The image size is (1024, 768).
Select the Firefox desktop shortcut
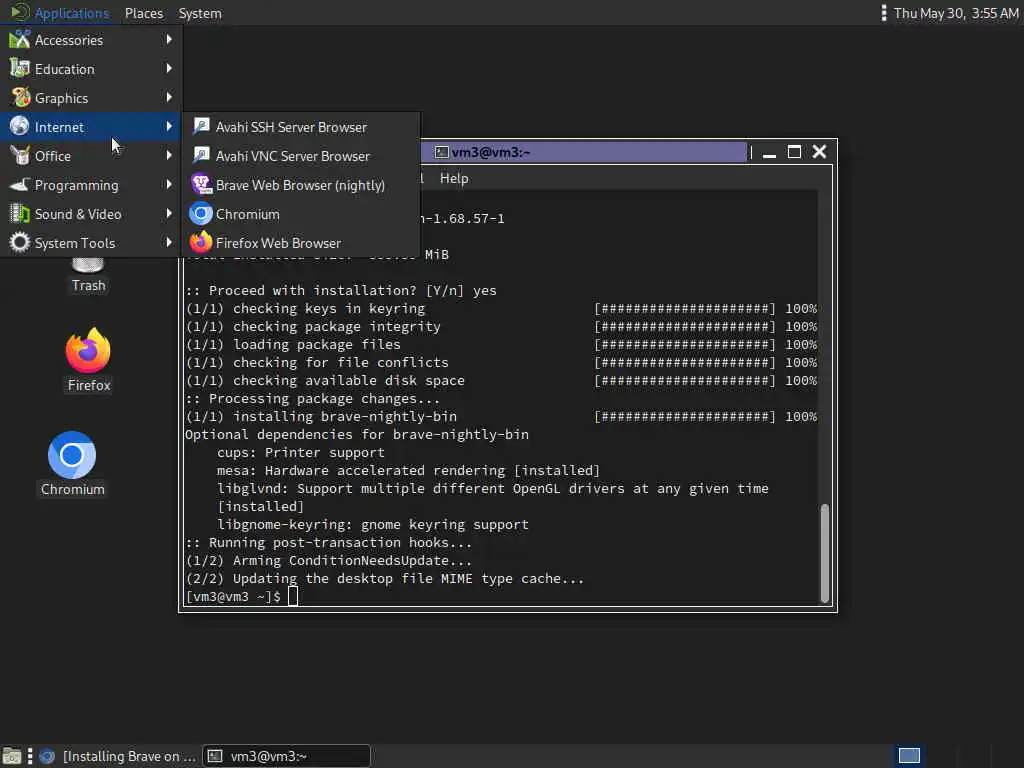point(89,360)
